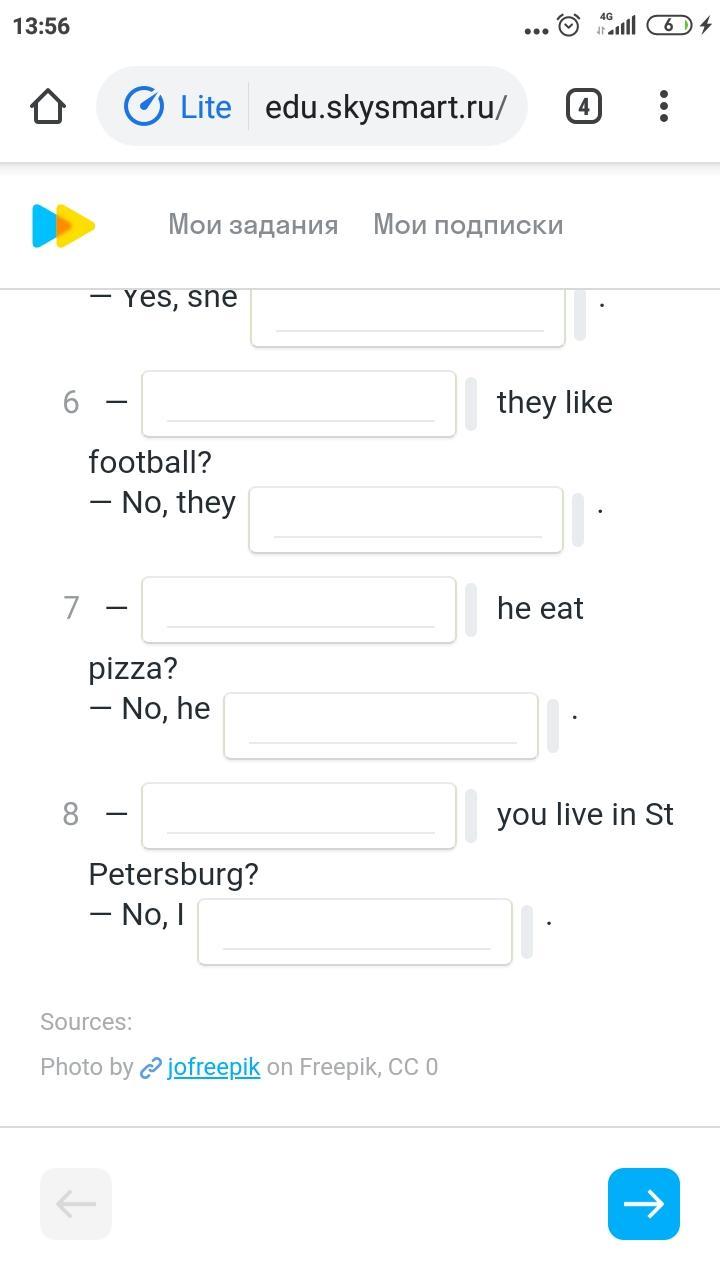Tap the link icon beside jofreepik
Viewport: 720px width, 1280px height.
pos(151,1068)
